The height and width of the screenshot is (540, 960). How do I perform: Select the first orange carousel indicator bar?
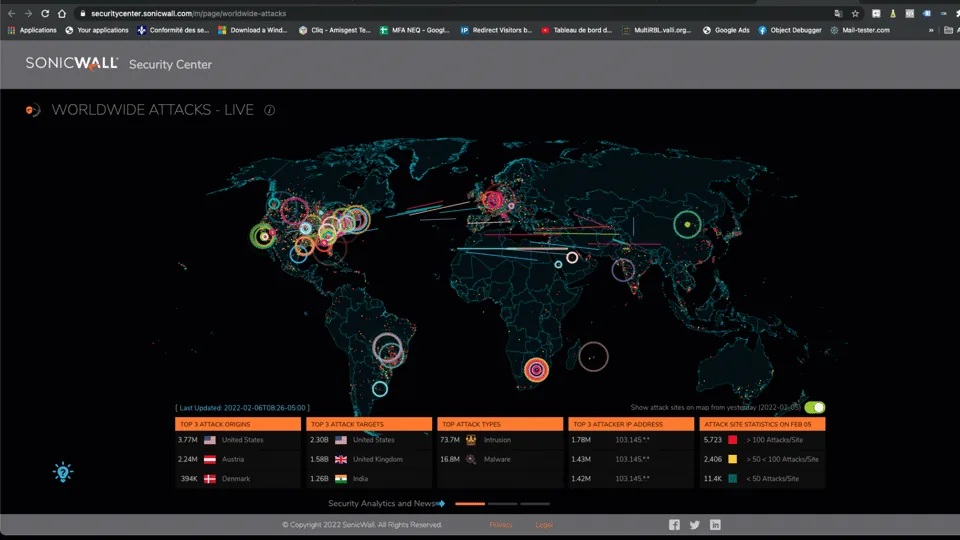pyautogui.click(x=470, y=504)
